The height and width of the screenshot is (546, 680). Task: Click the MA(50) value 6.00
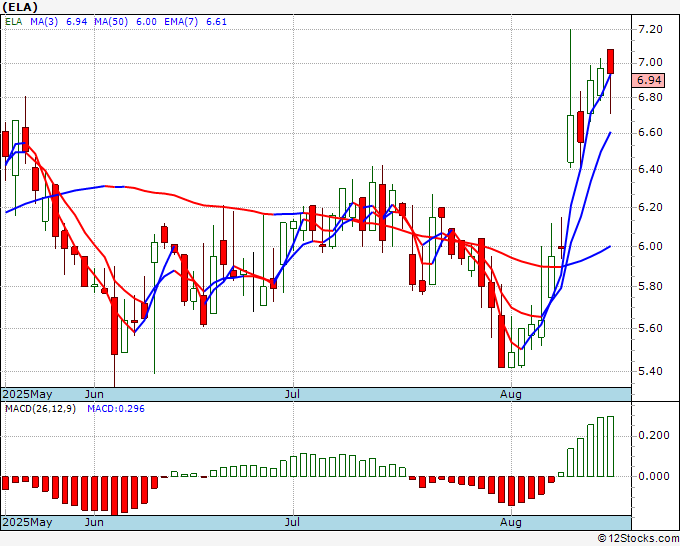click(146, 22)
